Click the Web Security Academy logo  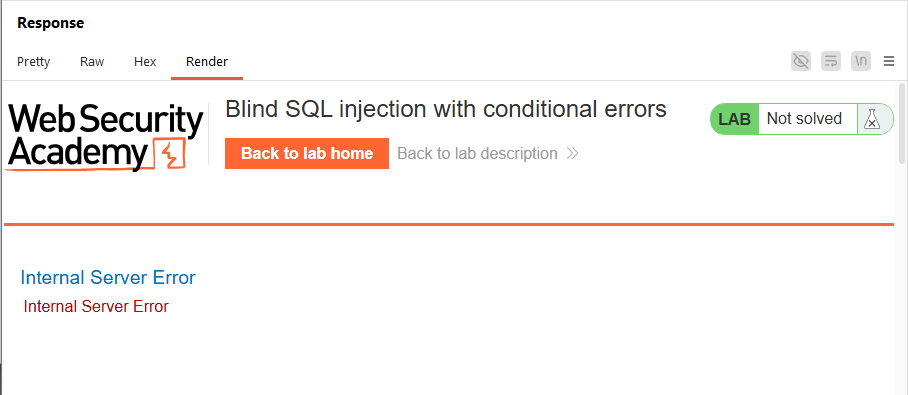106,138
